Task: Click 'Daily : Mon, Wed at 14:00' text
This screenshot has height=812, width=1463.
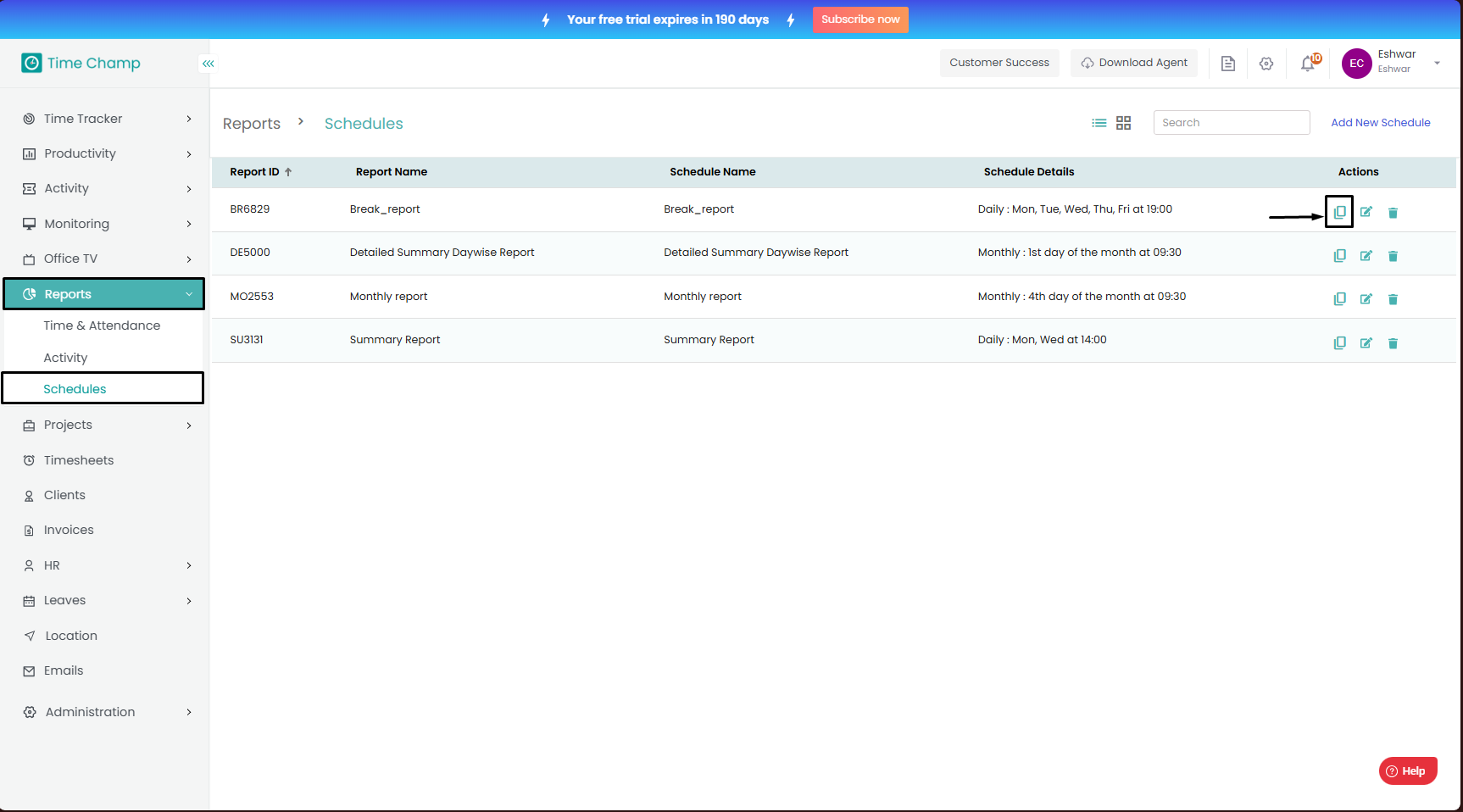Action: [1043, 340]
